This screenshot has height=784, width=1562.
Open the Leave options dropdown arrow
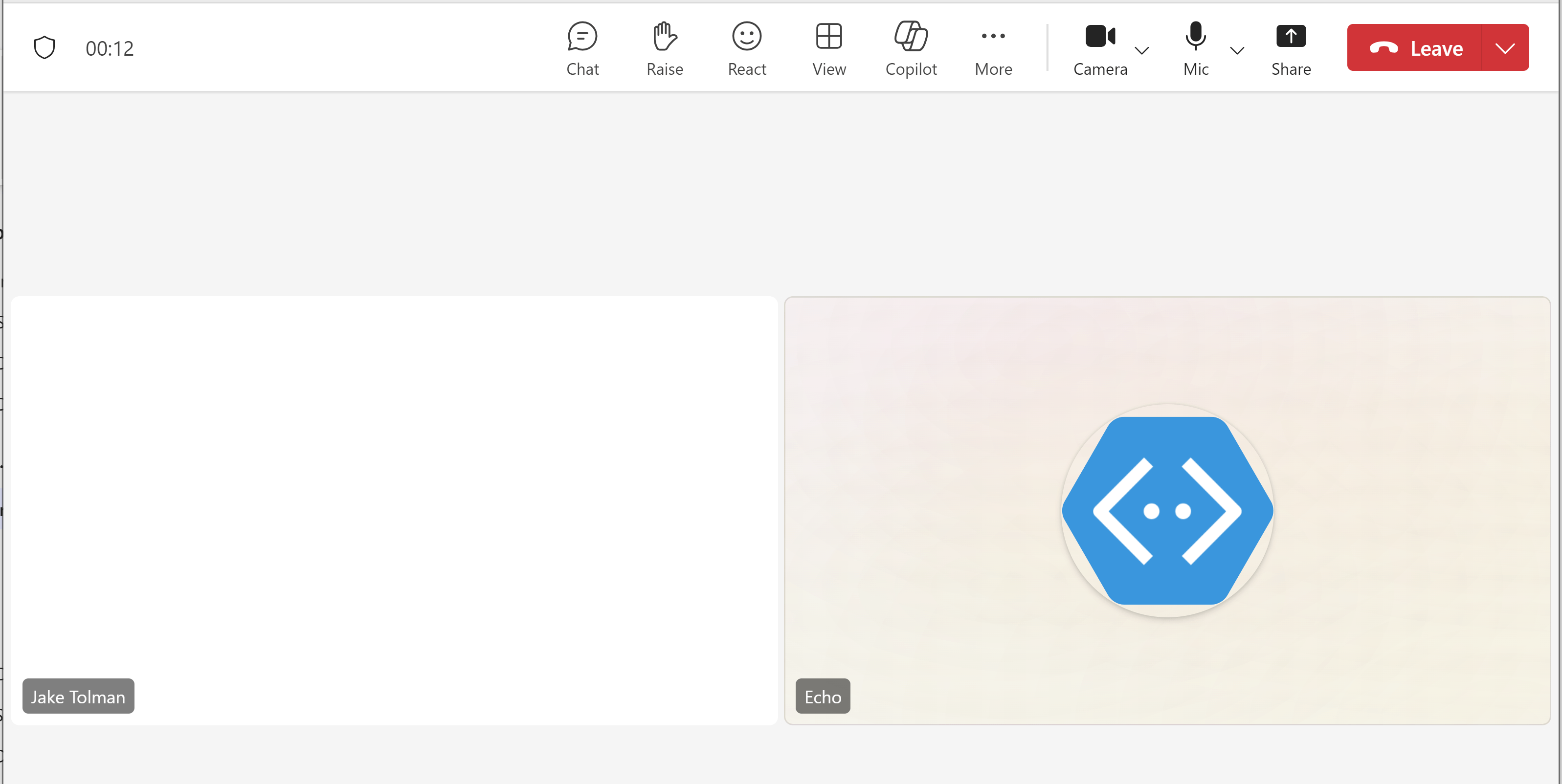point(1505,48)
